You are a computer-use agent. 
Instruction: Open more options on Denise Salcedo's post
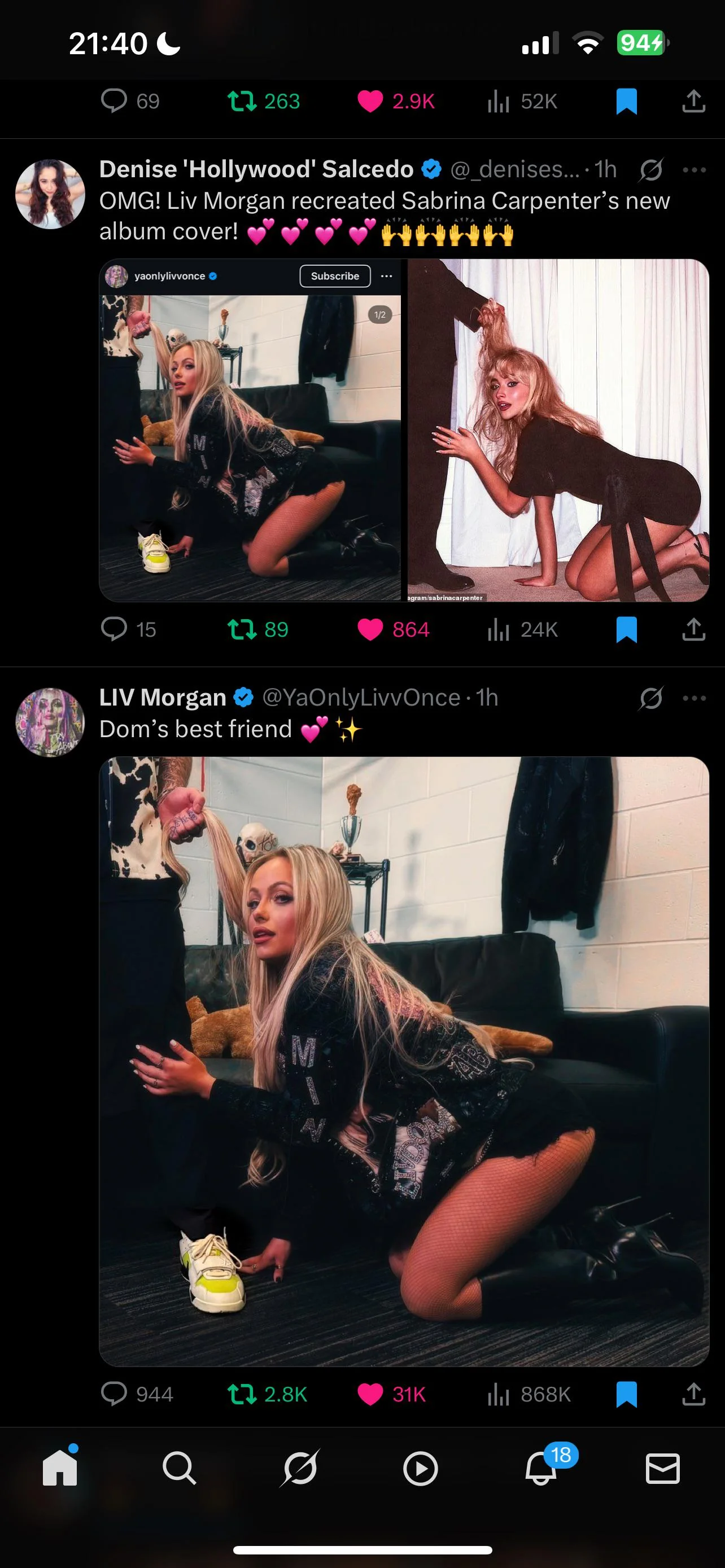(694, 170)
